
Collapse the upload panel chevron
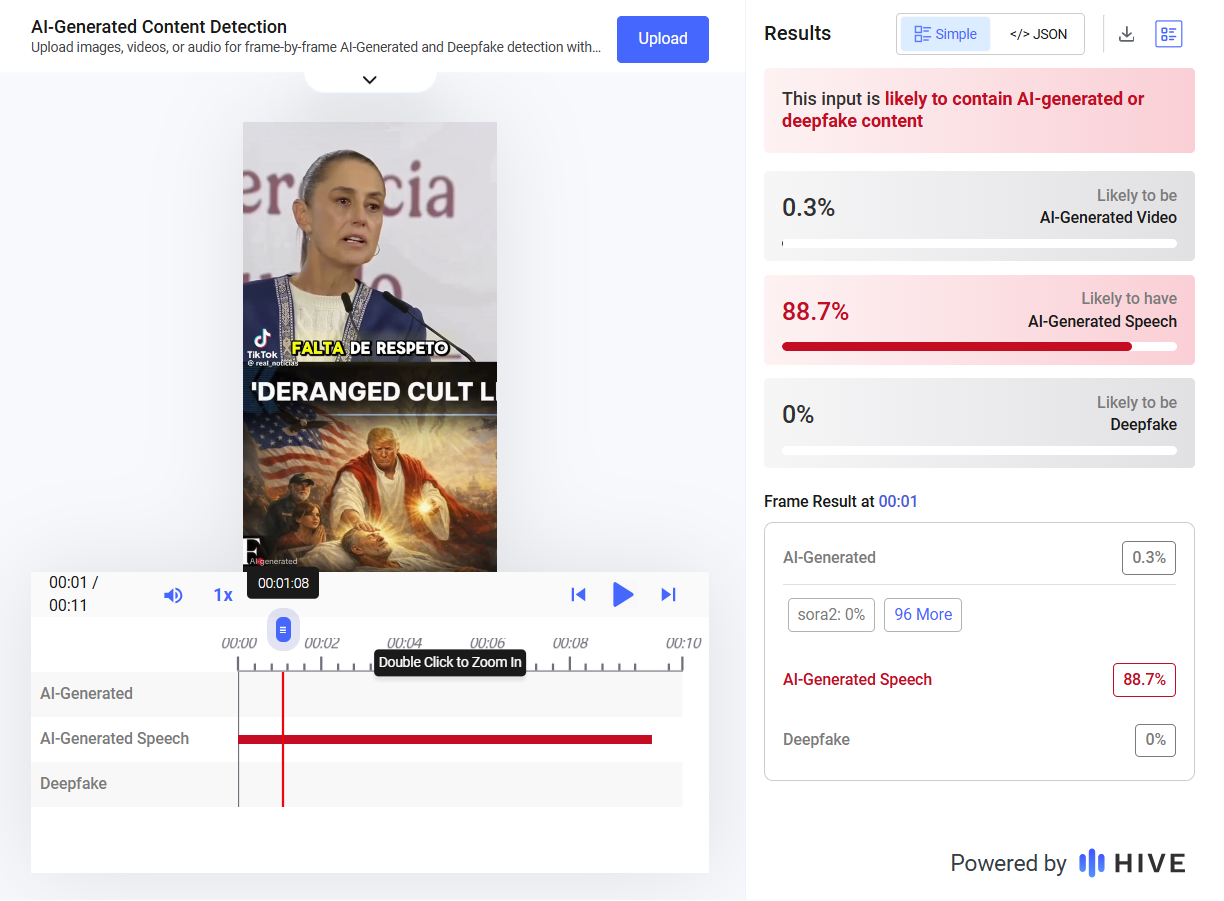coord(369,80)
